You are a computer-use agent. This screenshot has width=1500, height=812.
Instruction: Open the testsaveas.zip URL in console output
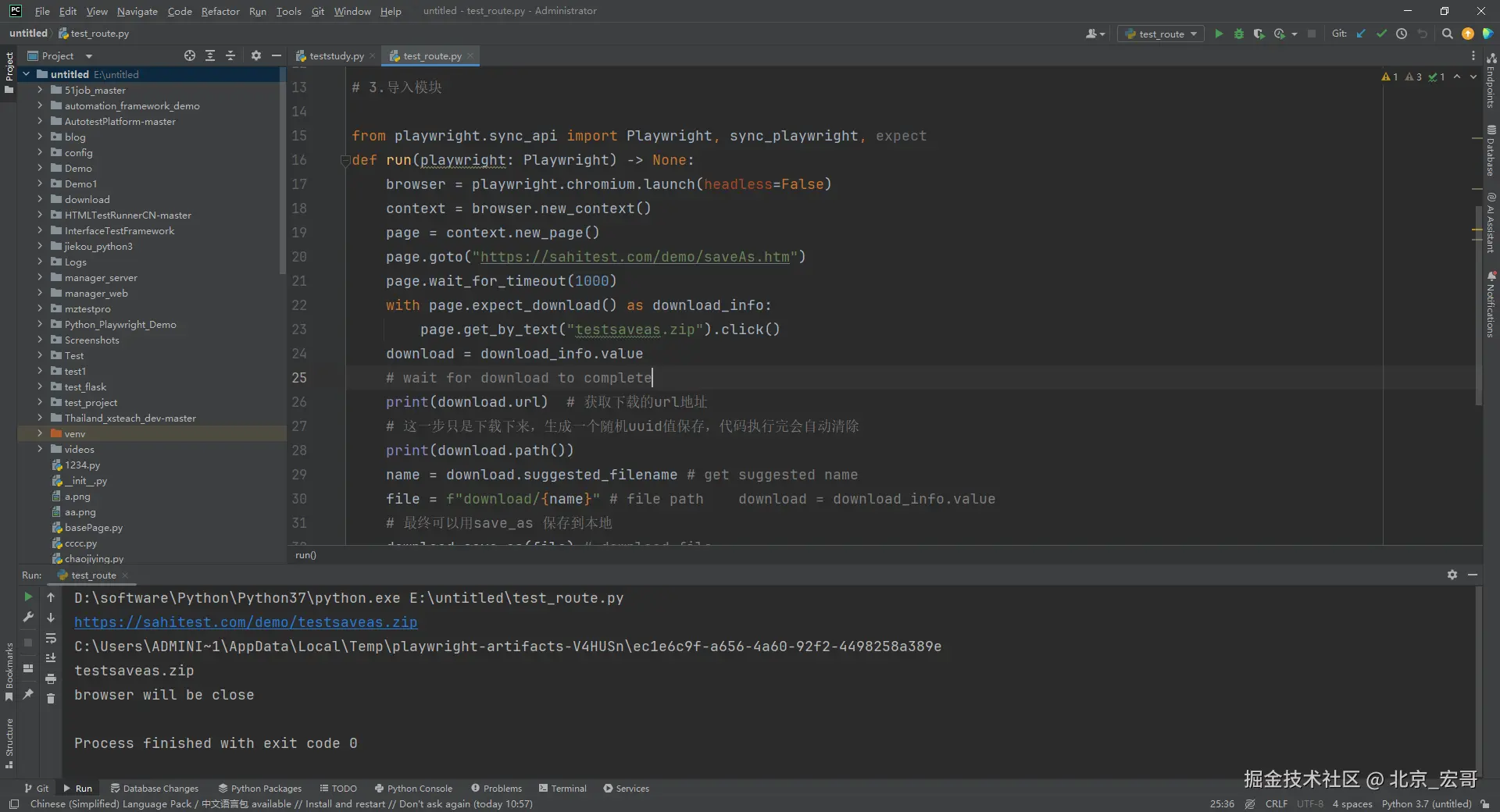pos(245,622)
